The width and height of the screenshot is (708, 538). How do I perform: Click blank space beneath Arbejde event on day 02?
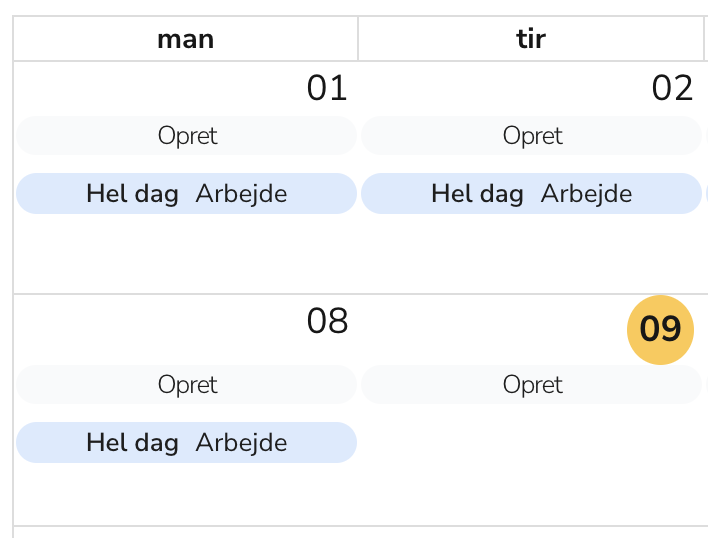pos(532,255)
